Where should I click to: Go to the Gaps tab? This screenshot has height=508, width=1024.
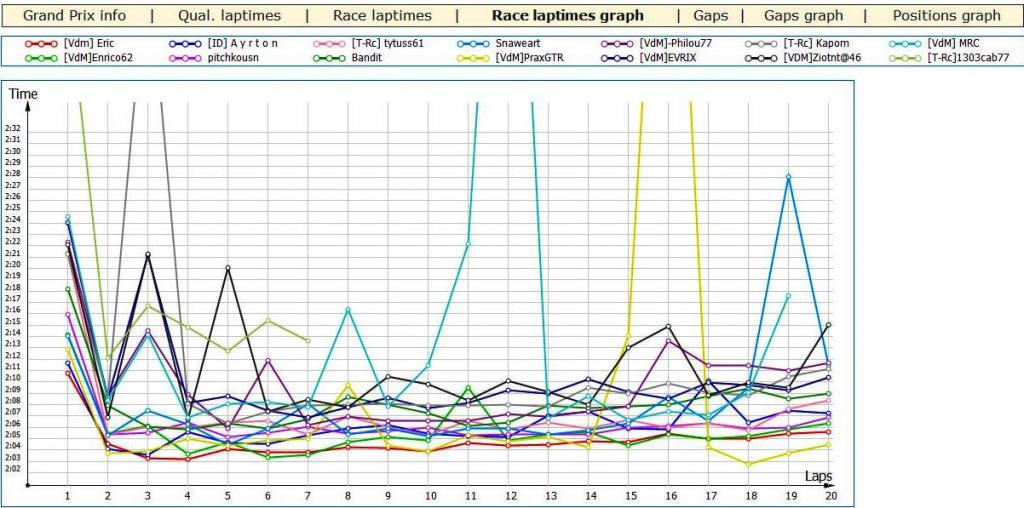[x=711, y=16]
